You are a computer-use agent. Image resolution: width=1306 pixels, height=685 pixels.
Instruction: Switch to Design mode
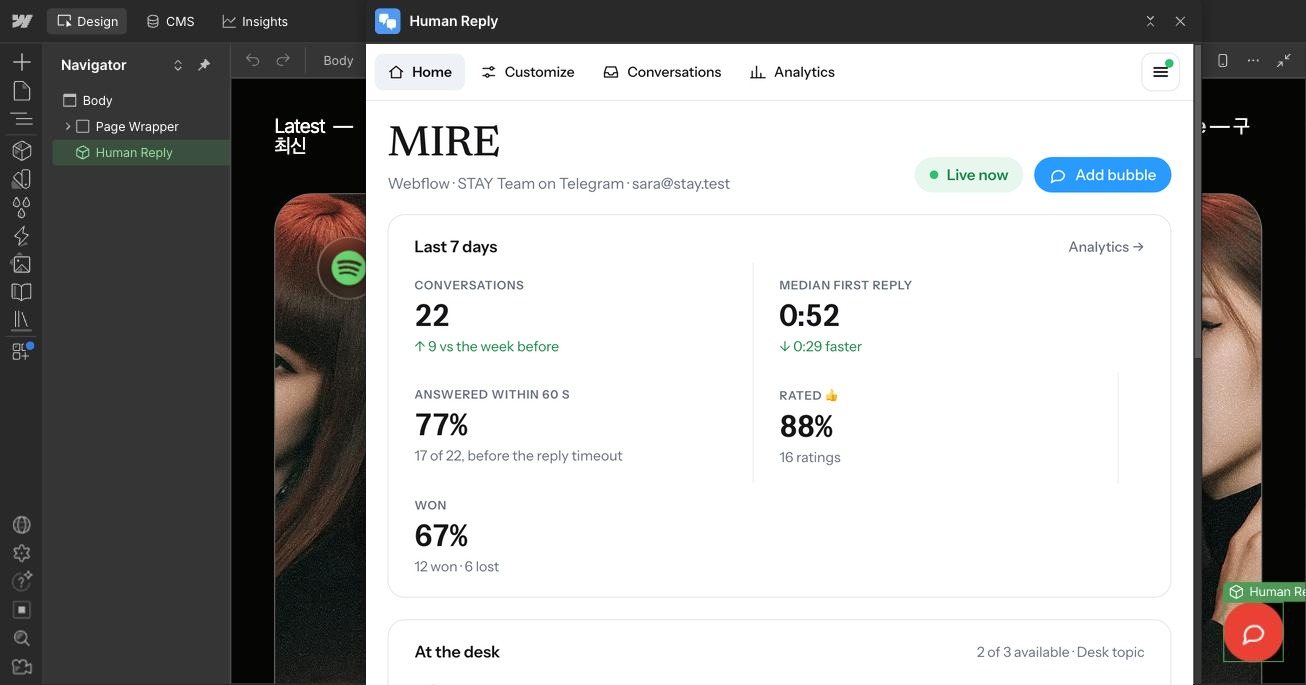tap(87, 21)
